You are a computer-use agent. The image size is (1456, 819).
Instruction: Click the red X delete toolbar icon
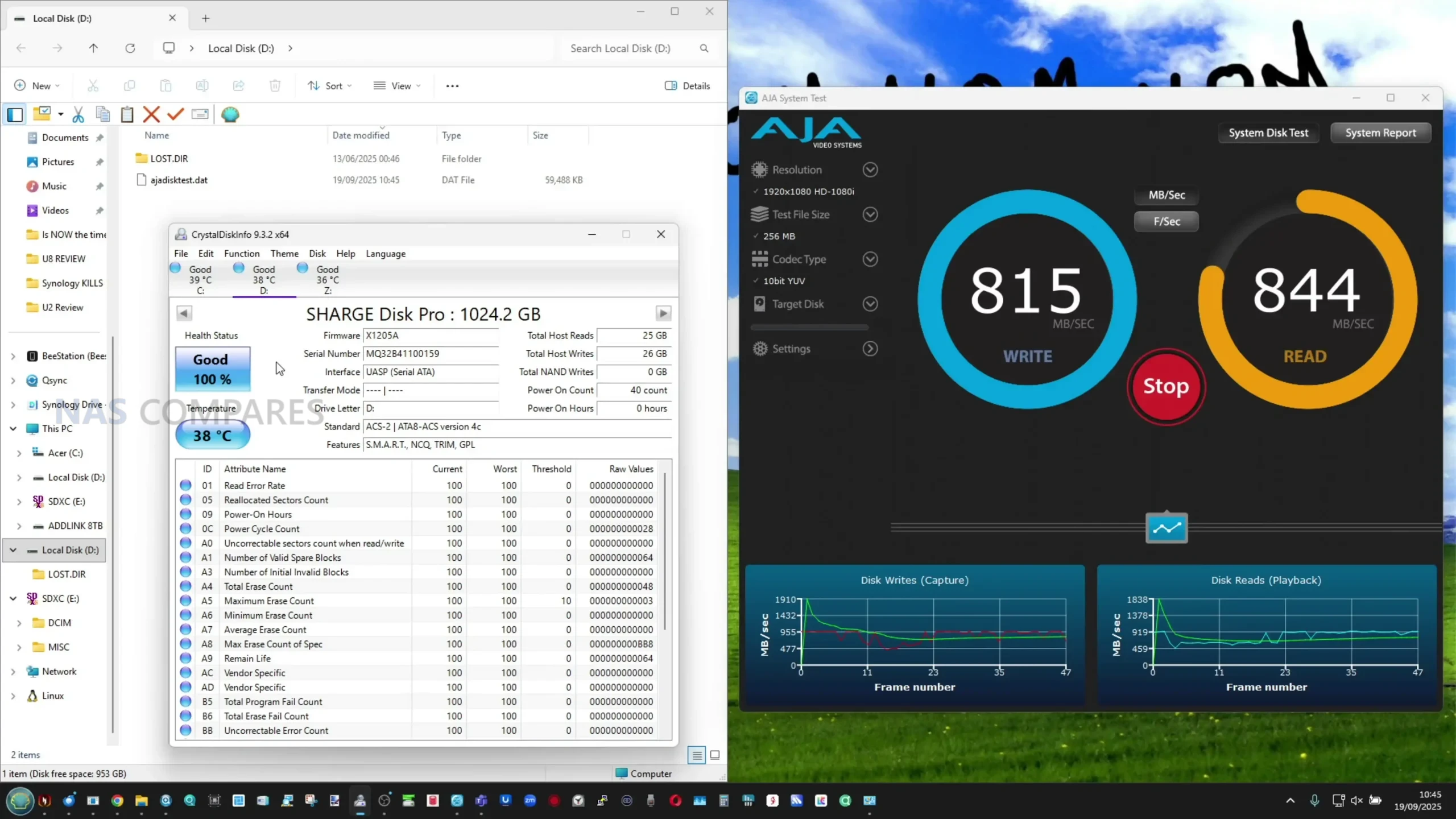(x=151, y=114)
